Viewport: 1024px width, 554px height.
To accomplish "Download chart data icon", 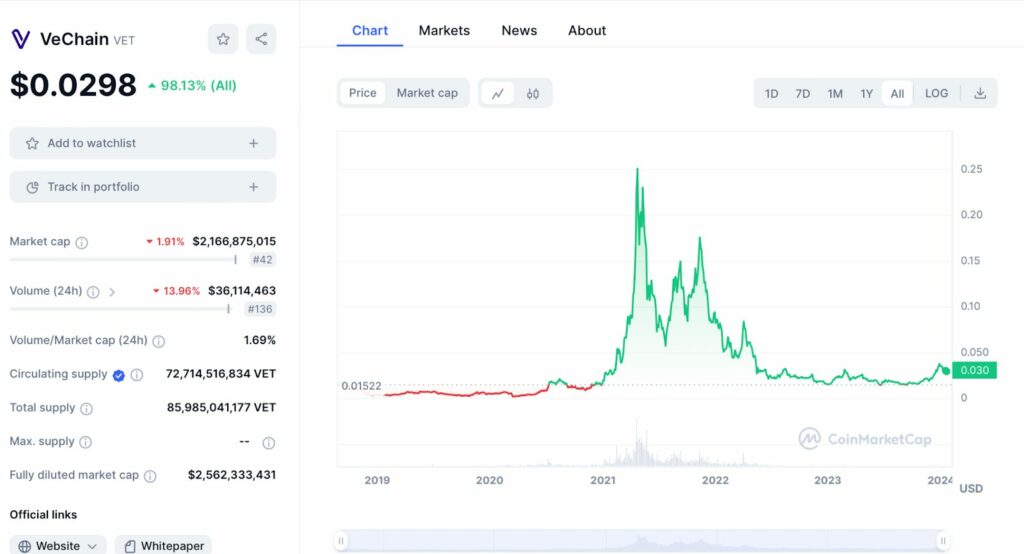I will [x=980, y=93].
